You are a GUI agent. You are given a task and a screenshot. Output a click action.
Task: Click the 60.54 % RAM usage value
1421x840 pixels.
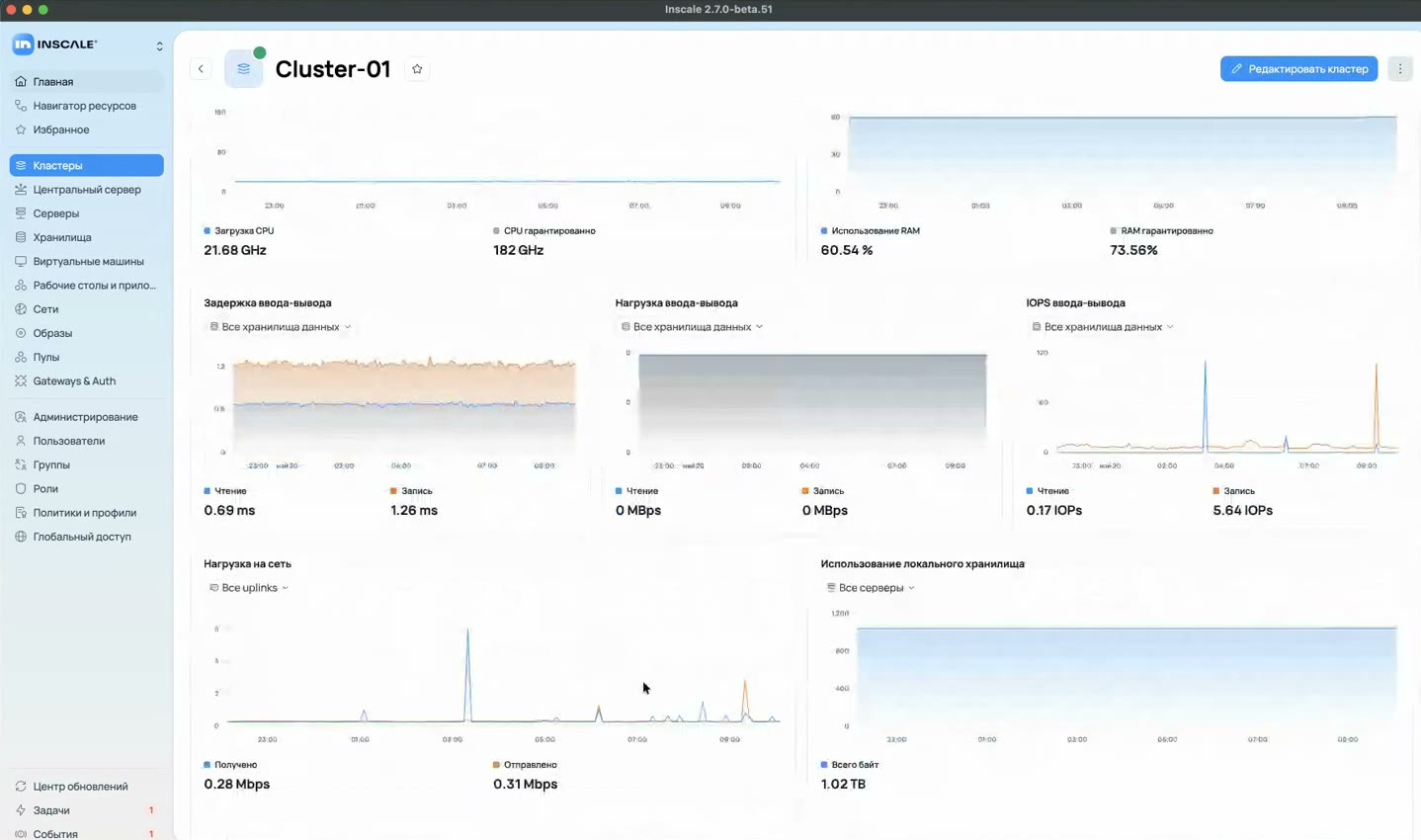pos(847,250)
